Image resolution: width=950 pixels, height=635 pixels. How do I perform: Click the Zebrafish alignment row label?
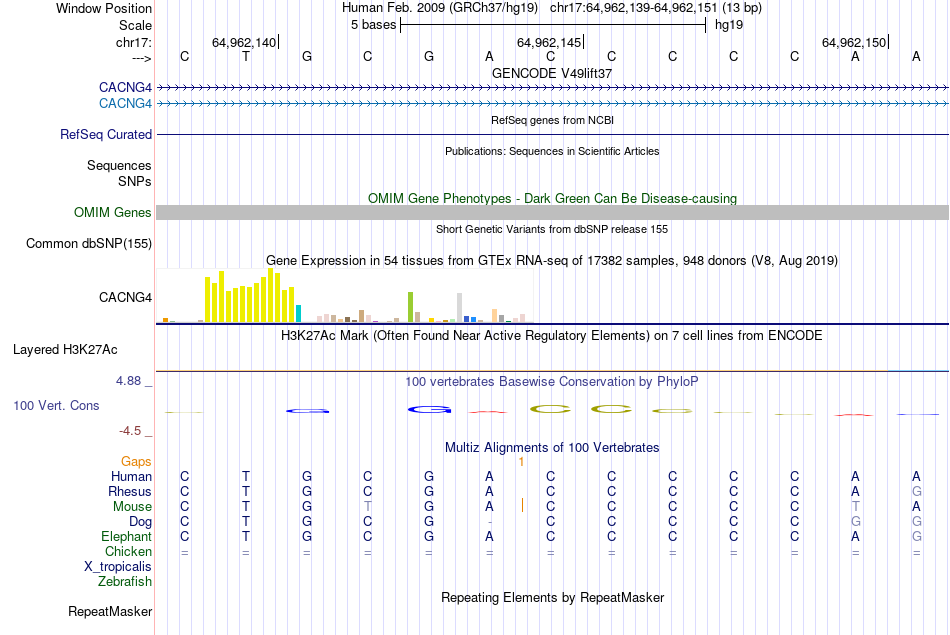click(x=125, y=582)
